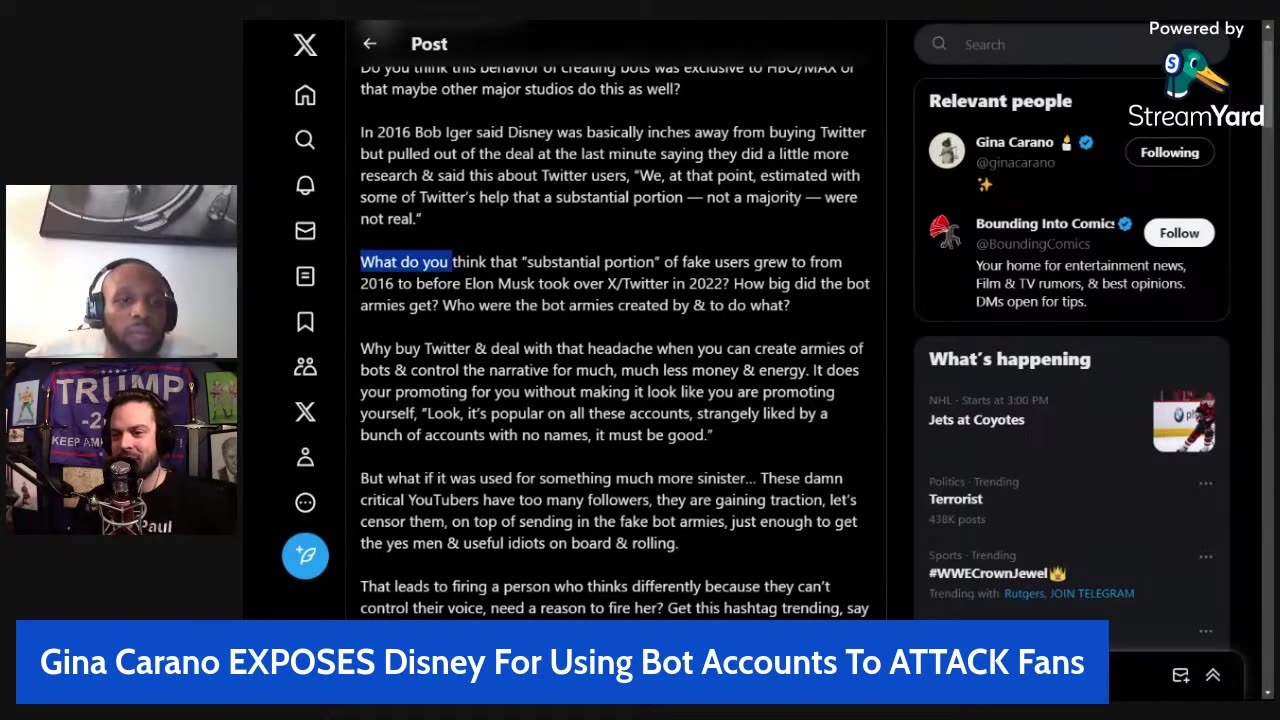Click the search magnifier icon in search box

[939, 44]
